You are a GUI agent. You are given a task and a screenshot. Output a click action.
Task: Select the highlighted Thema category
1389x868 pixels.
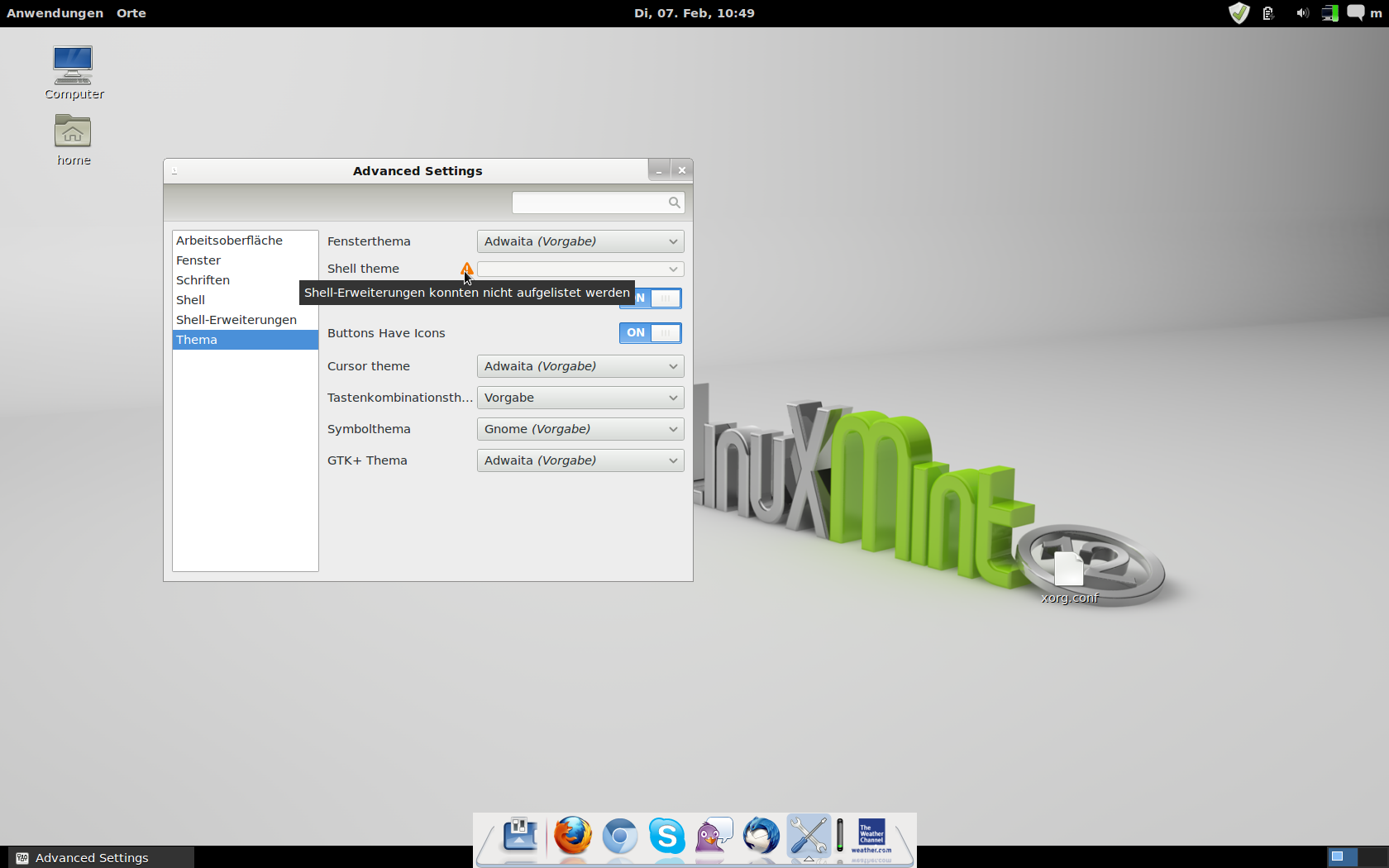coord(246,340)
